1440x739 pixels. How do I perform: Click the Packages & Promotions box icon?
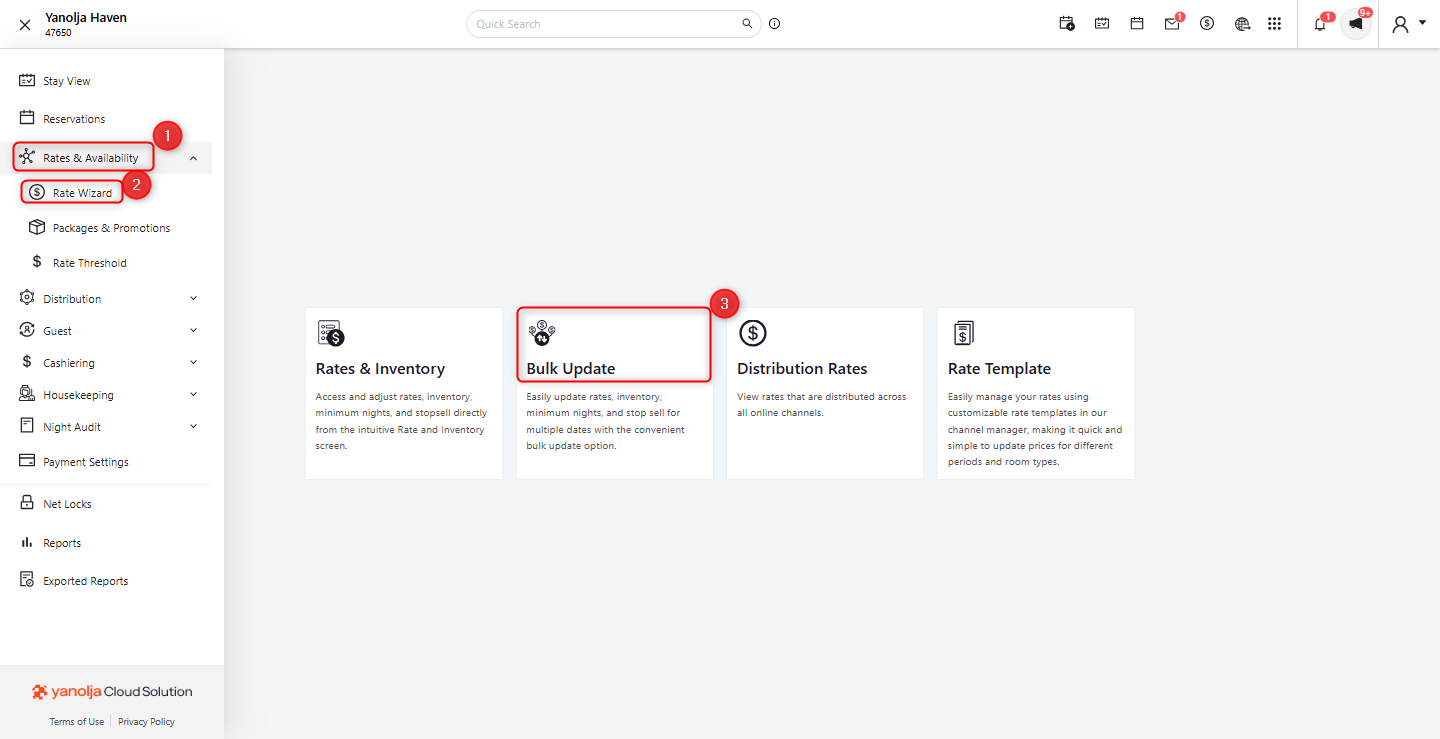tap(37, 227)
